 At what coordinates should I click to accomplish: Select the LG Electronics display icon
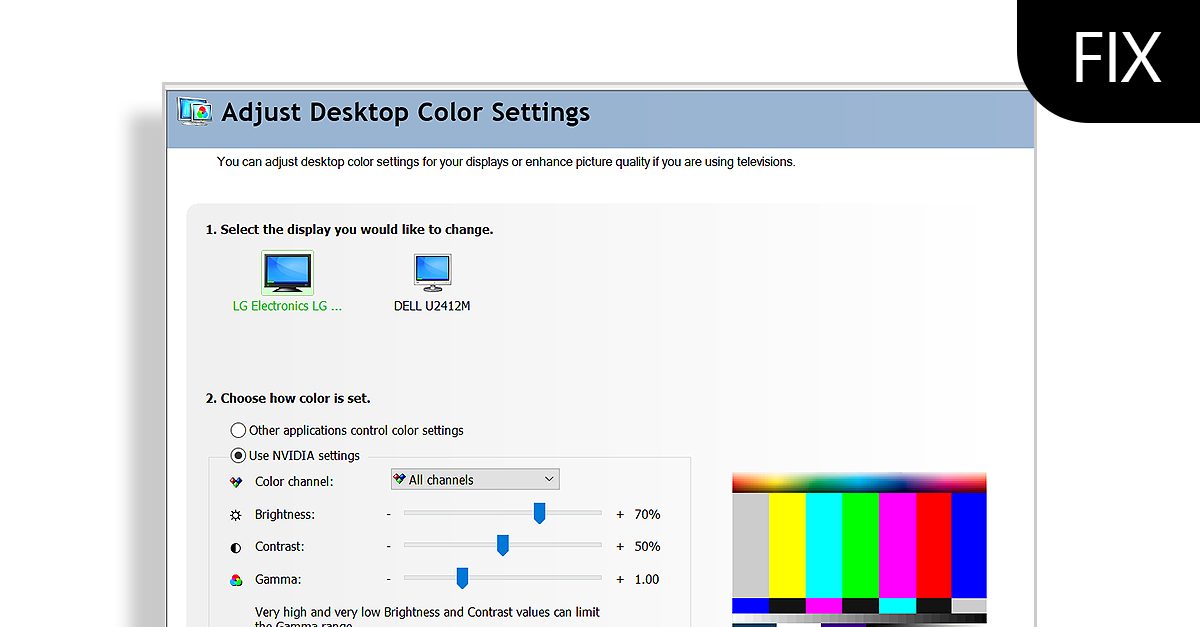[287, 271]
